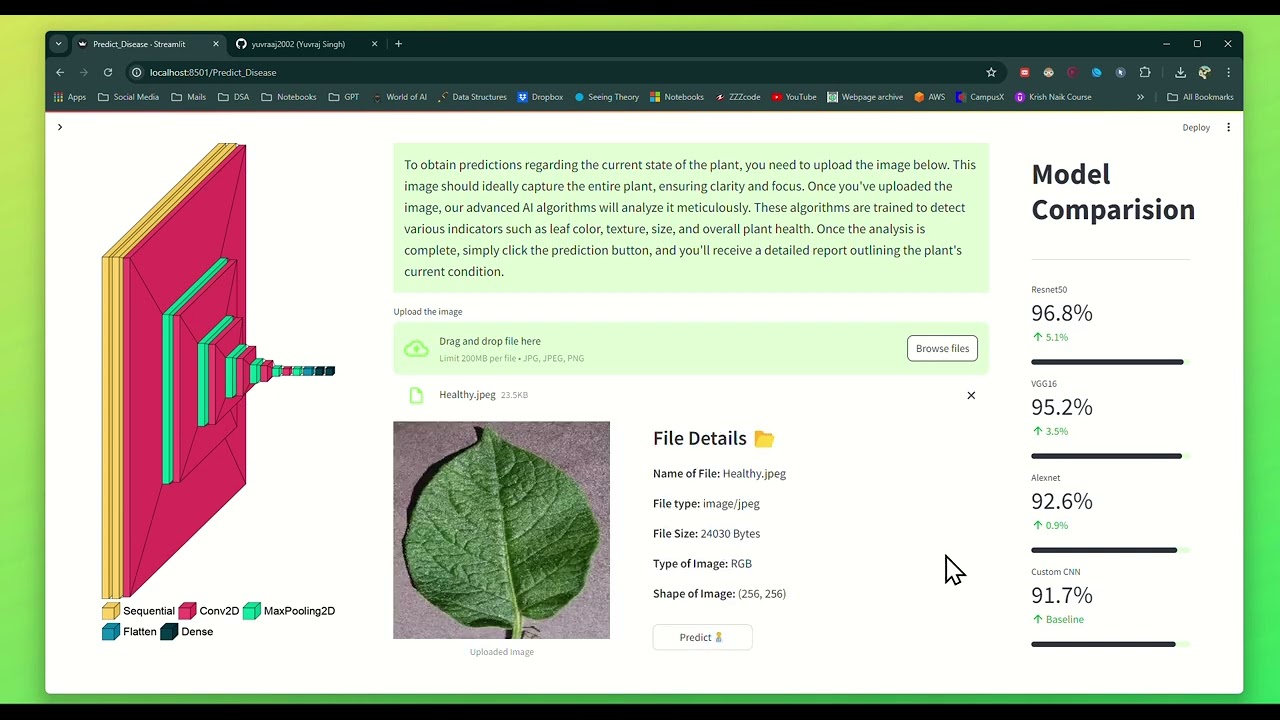
Task: Show more bookmarks with double chevron
Action: pyautogui.click(x=1140, y=97)
